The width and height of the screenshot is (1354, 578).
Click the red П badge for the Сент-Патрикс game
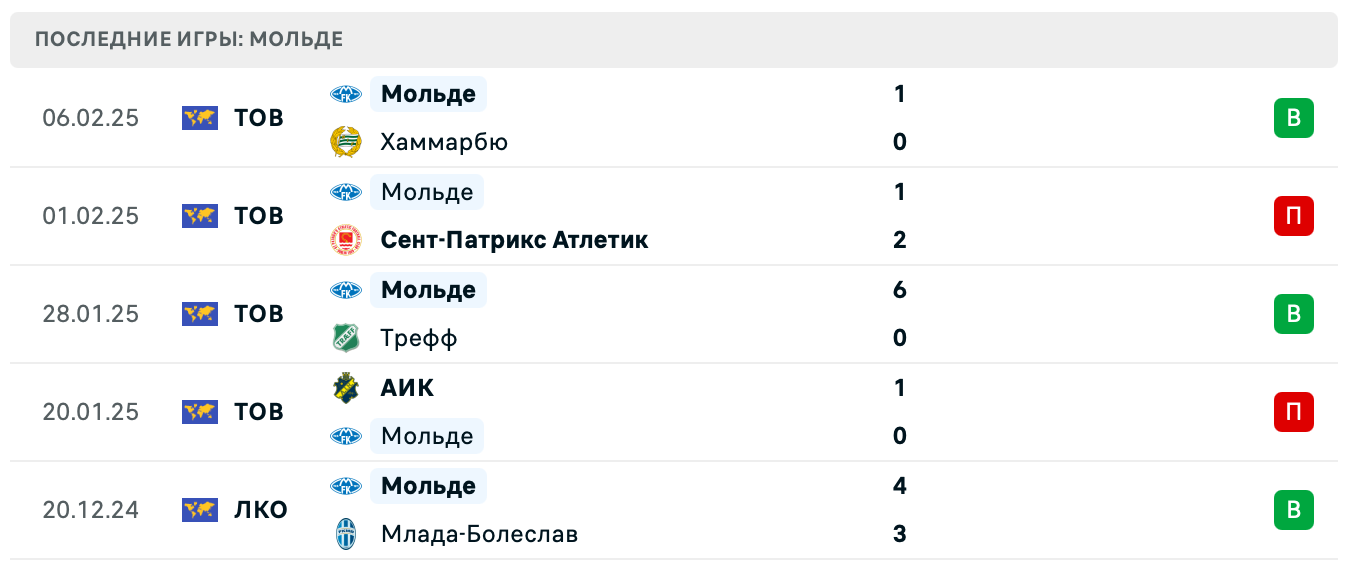(x=1293, y=215)
